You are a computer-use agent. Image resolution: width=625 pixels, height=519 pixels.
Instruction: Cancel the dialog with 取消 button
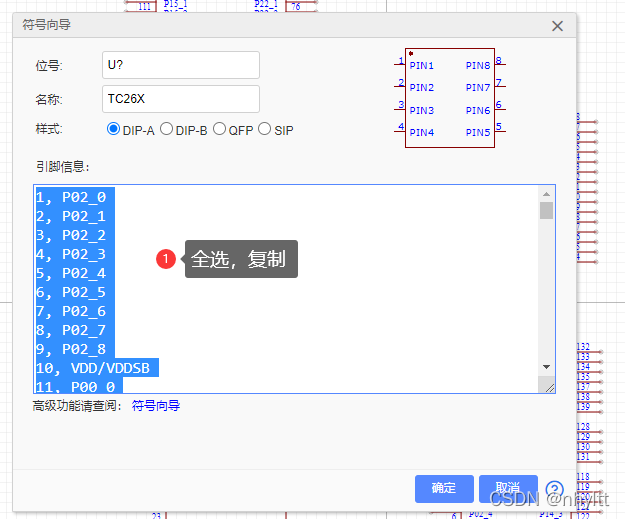pos(508,488)
